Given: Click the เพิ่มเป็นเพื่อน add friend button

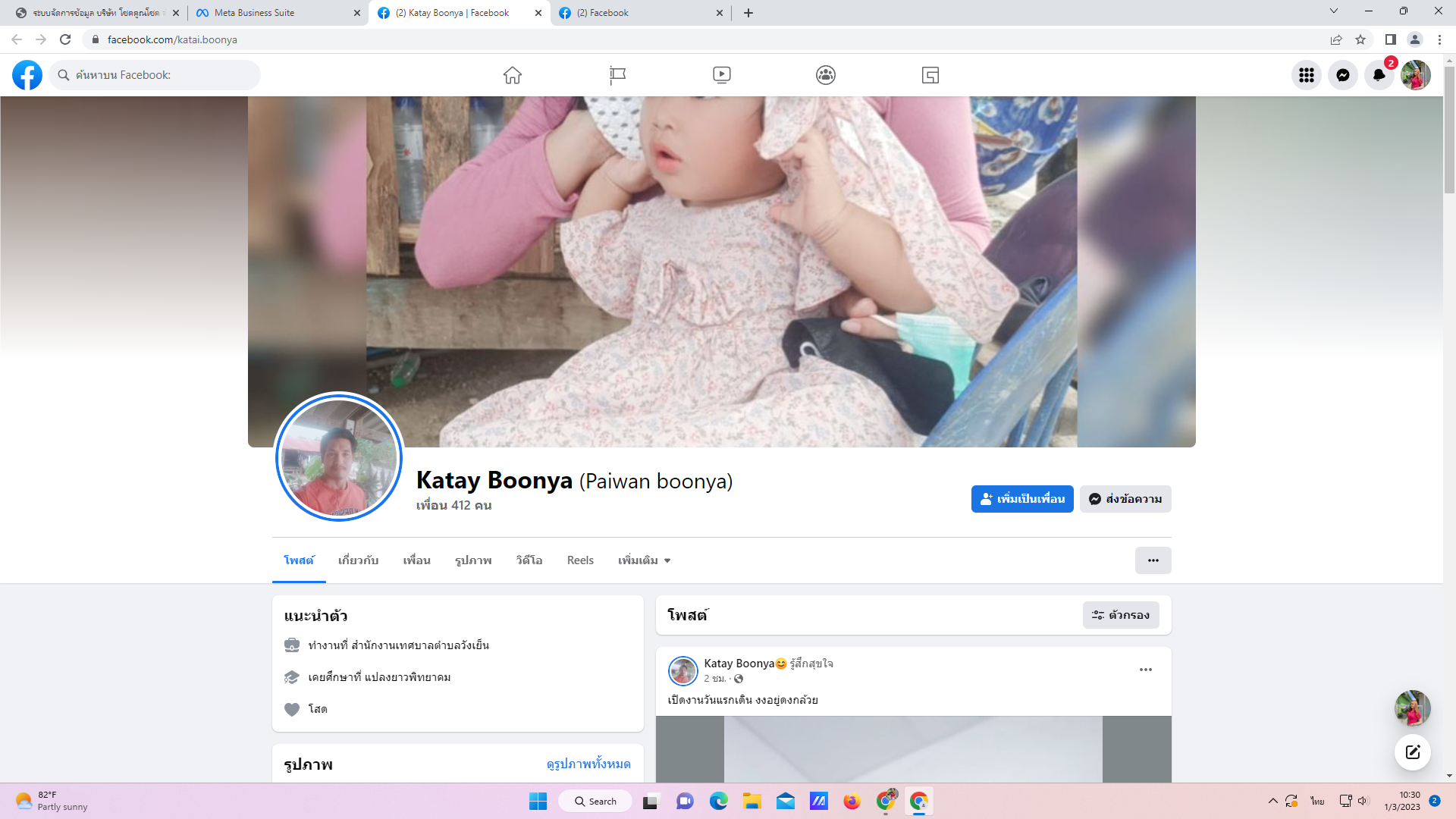Looking at the screenshot, I should pos(1021,499).
